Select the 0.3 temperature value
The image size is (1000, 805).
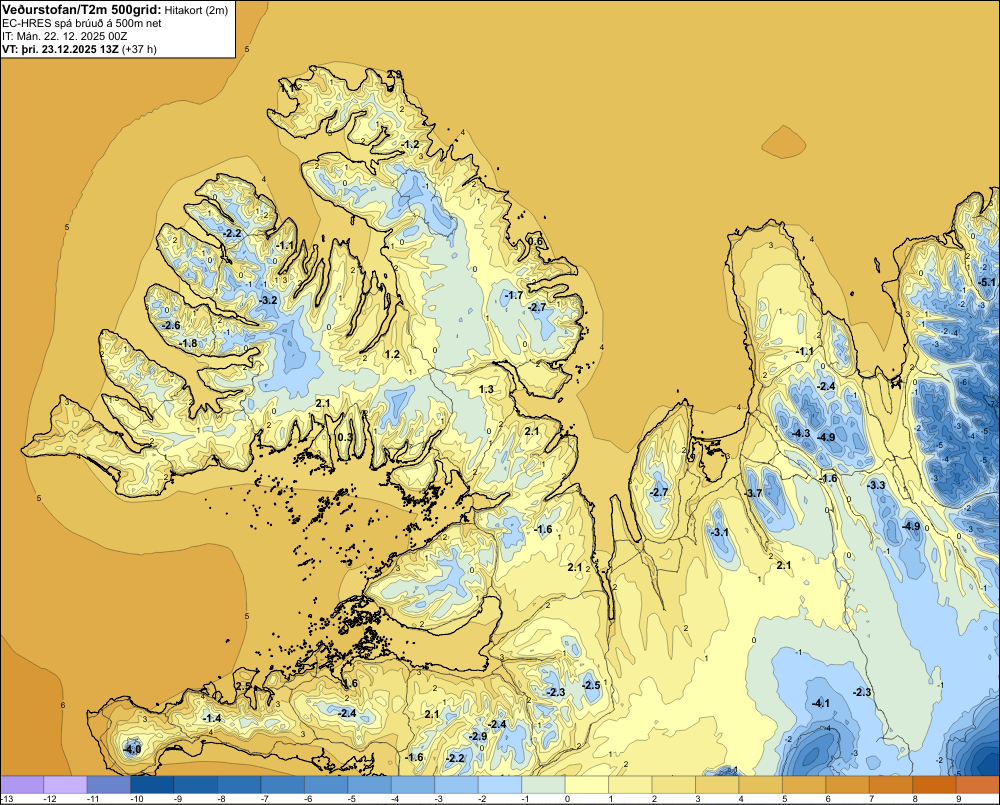coord(344,437)
